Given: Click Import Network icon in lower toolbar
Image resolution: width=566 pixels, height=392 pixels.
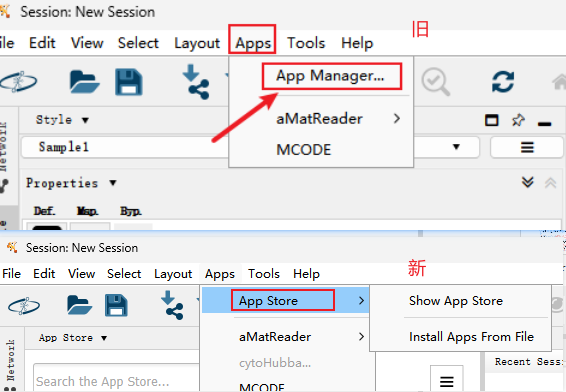Looking at the screenshot, I should click(172, 305).
